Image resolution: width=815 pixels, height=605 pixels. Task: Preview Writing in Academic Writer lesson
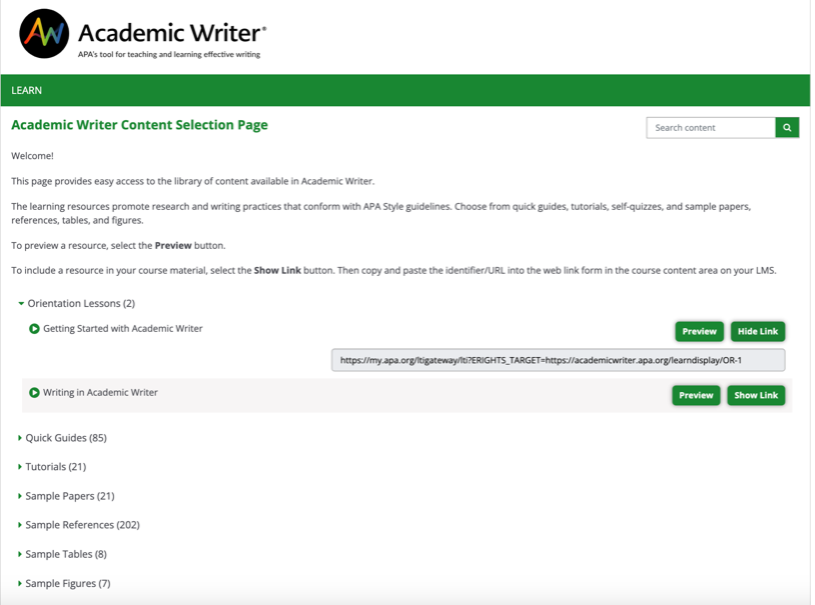(696, 395)
